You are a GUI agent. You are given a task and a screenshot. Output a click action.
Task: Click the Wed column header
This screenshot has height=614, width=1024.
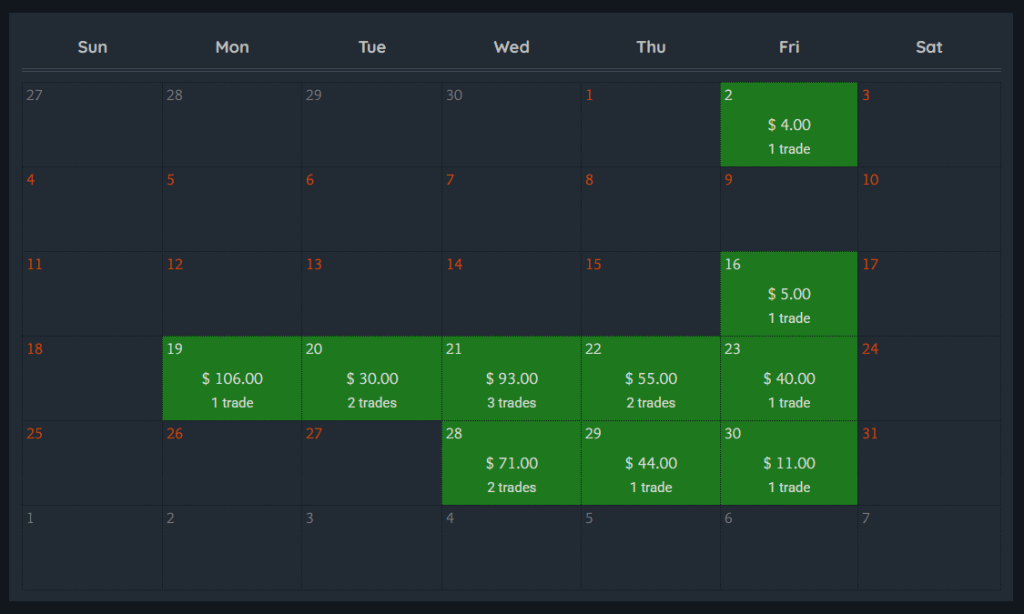511,47
